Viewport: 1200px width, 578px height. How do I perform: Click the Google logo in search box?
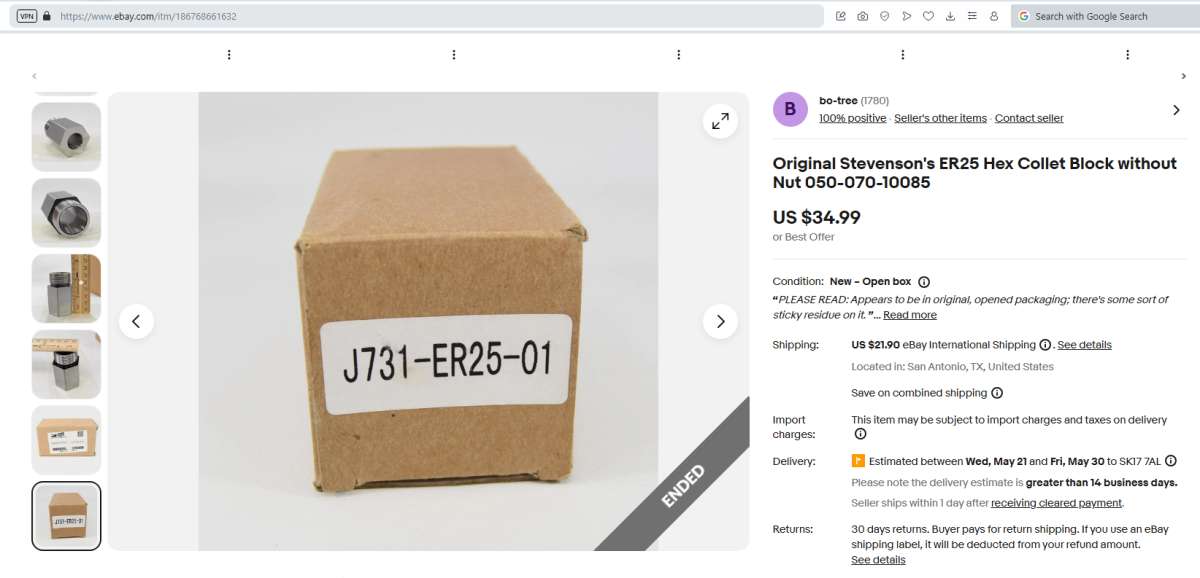click(x=1024, y=16)
